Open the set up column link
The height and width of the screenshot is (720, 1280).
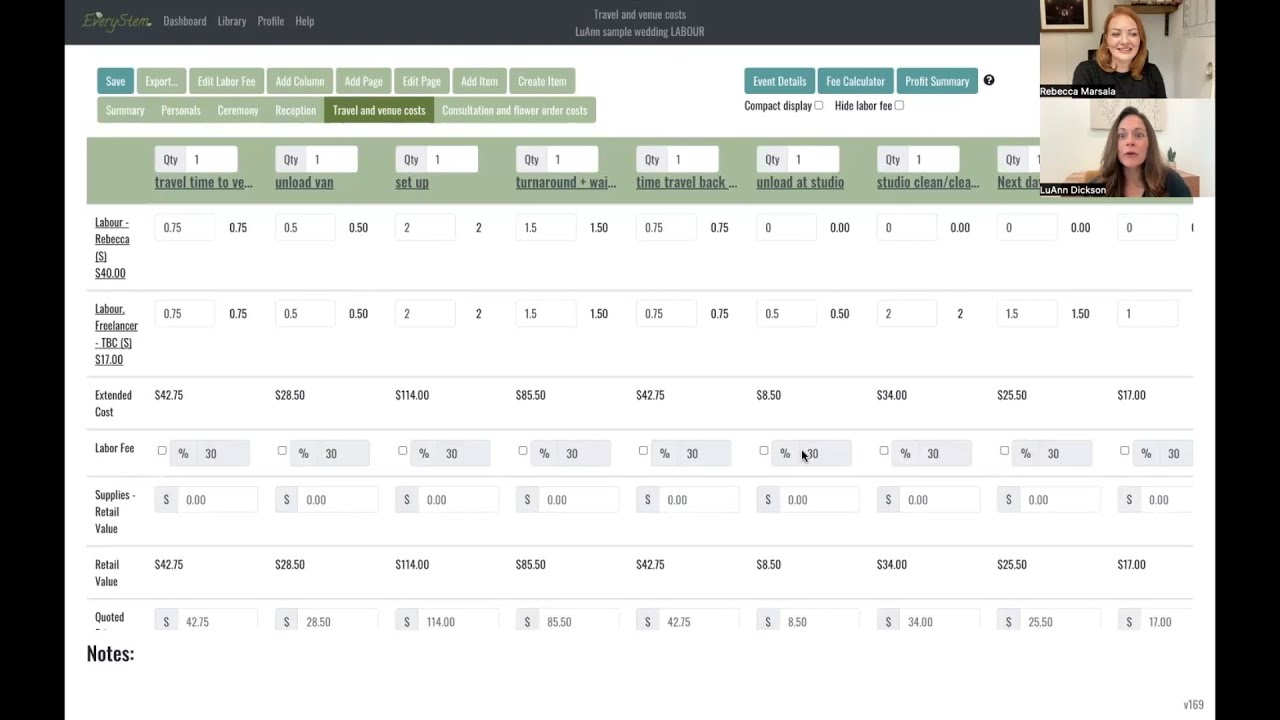click(x=412, y=182)
